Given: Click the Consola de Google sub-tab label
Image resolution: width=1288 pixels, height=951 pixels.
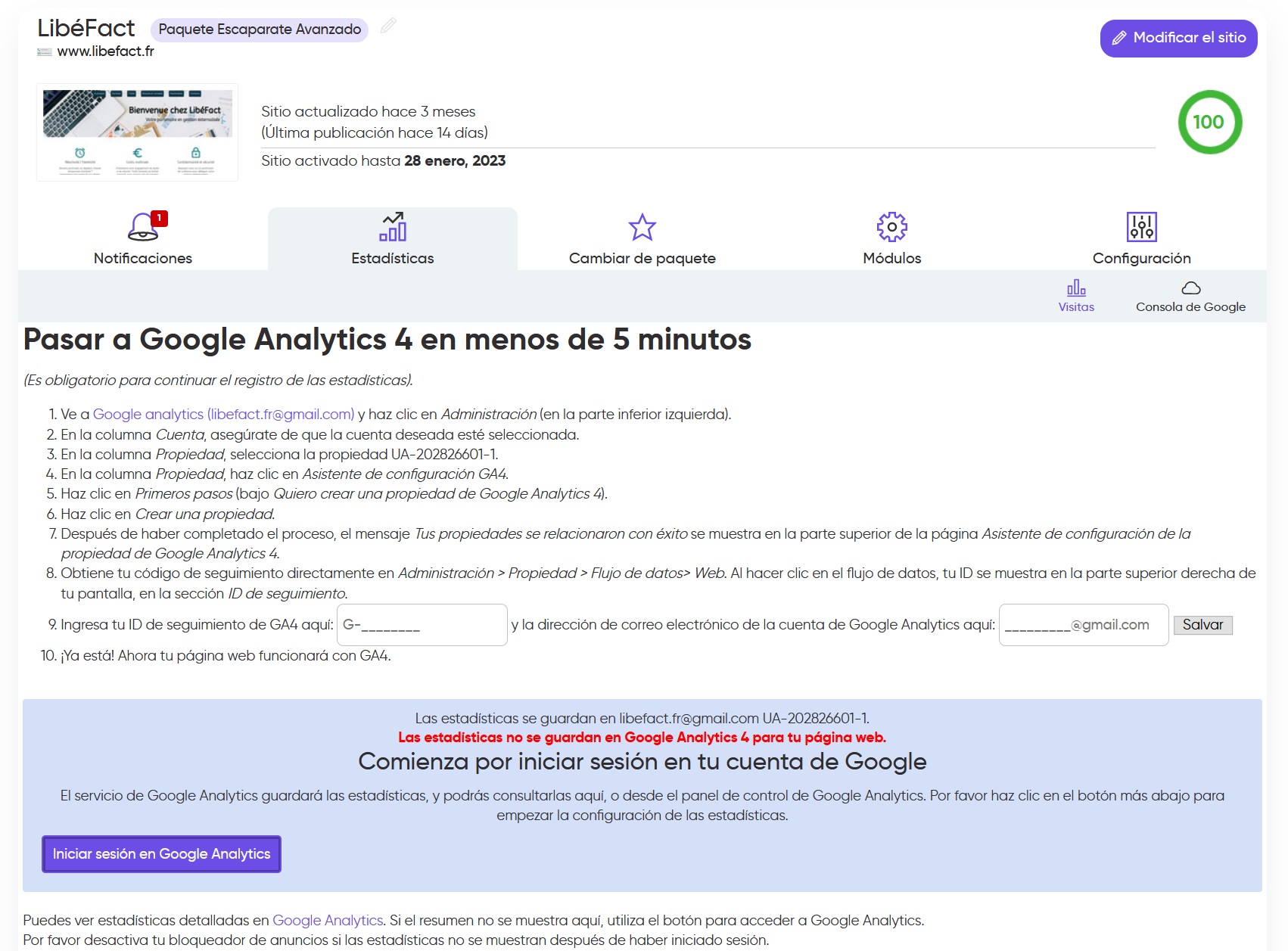Looking at the screenshot, I should pos(1191,306).
